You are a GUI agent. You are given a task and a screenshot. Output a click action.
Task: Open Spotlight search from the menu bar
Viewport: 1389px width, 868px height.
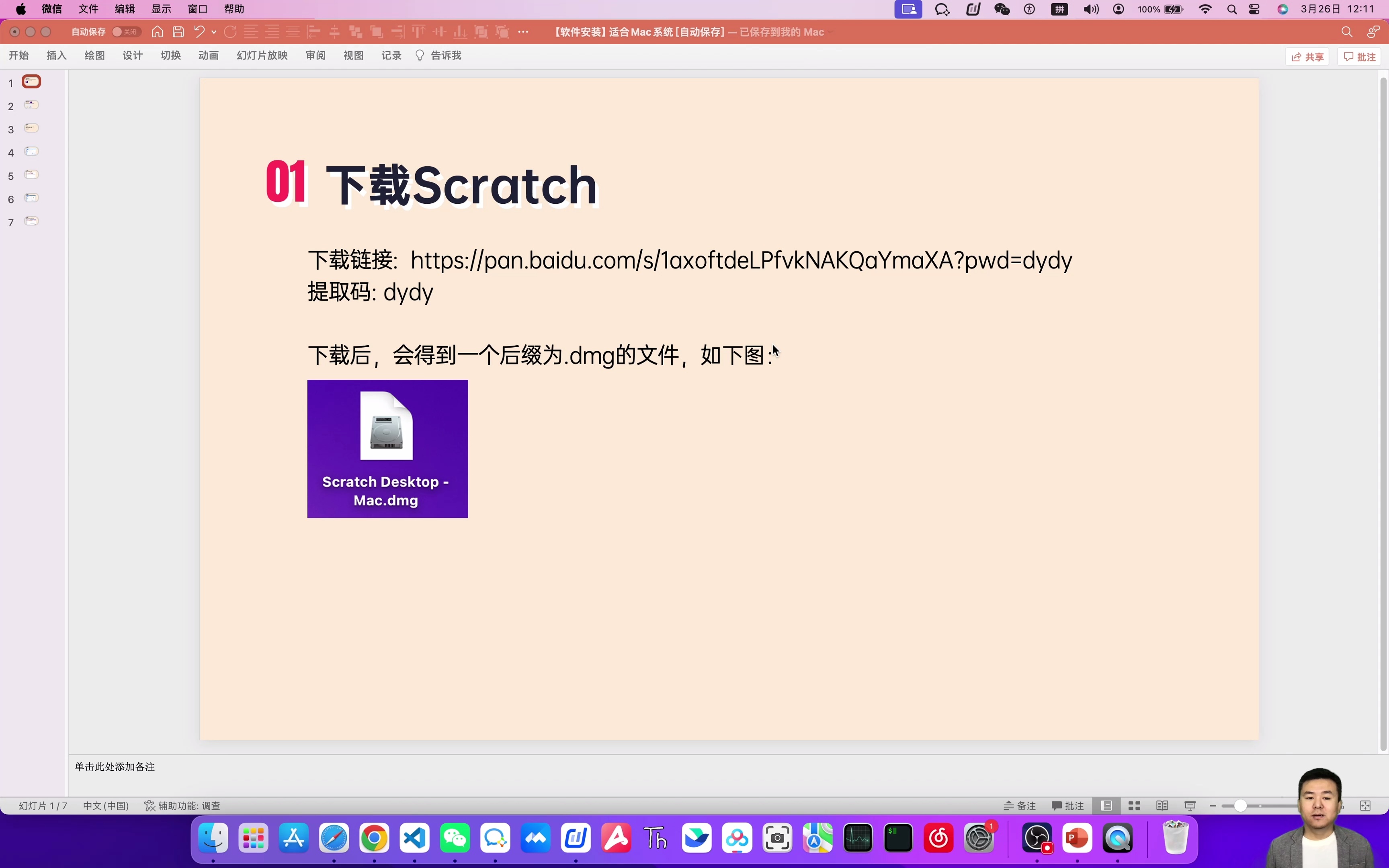tap(1232, 9)
